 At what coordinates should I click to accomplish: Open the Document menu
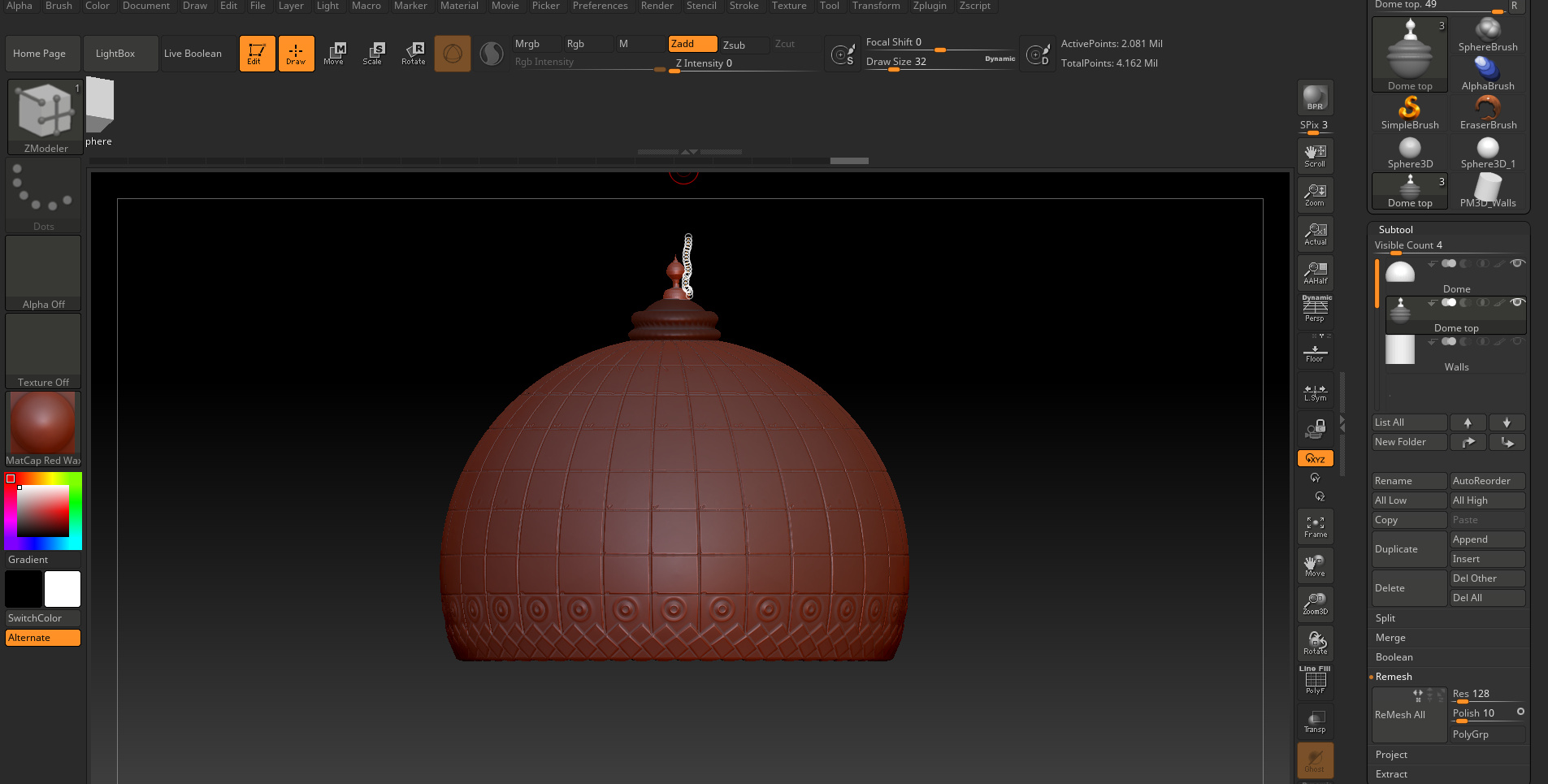(146, 6)
